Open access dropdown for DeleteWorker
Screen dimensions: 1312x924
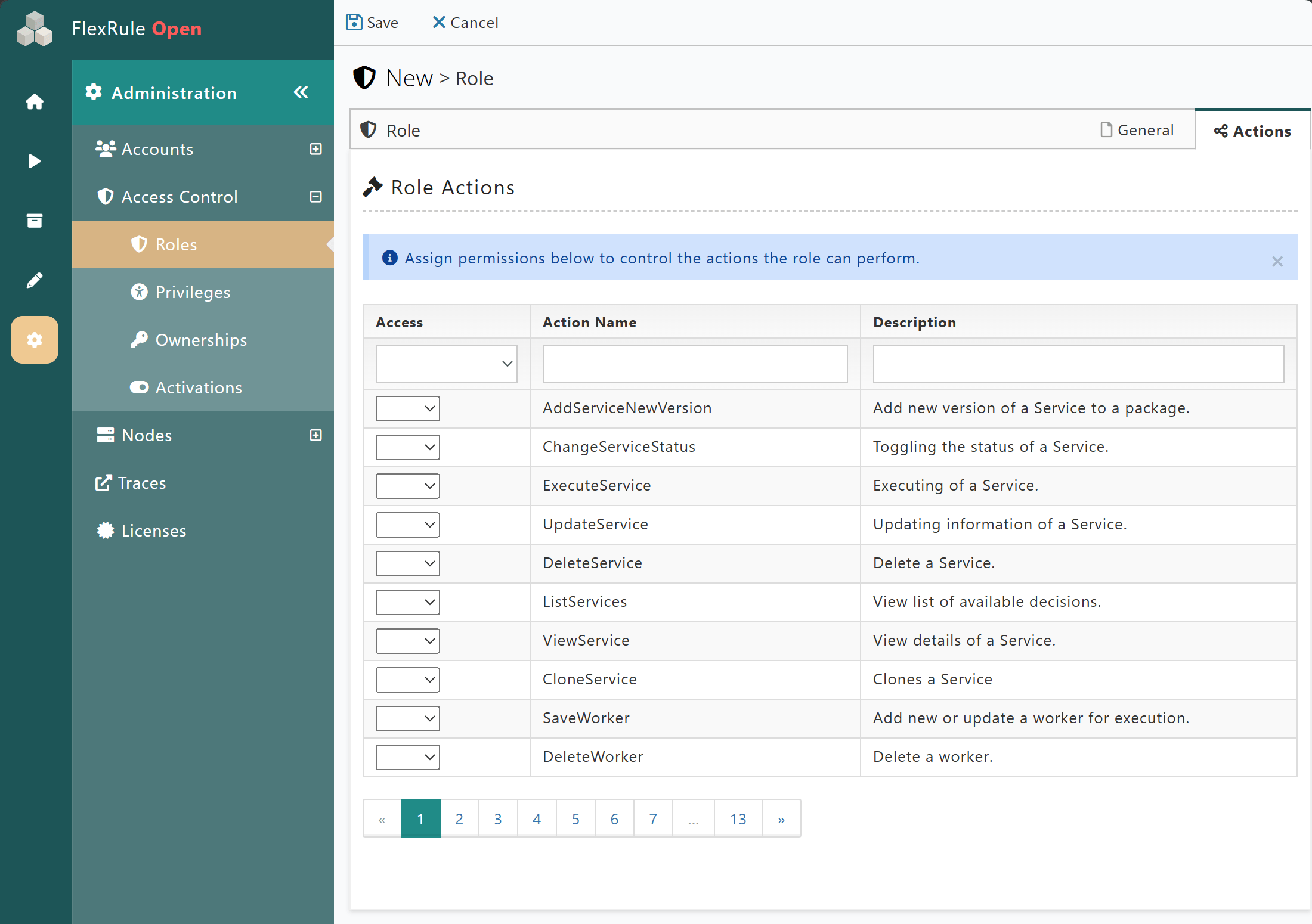408,757
